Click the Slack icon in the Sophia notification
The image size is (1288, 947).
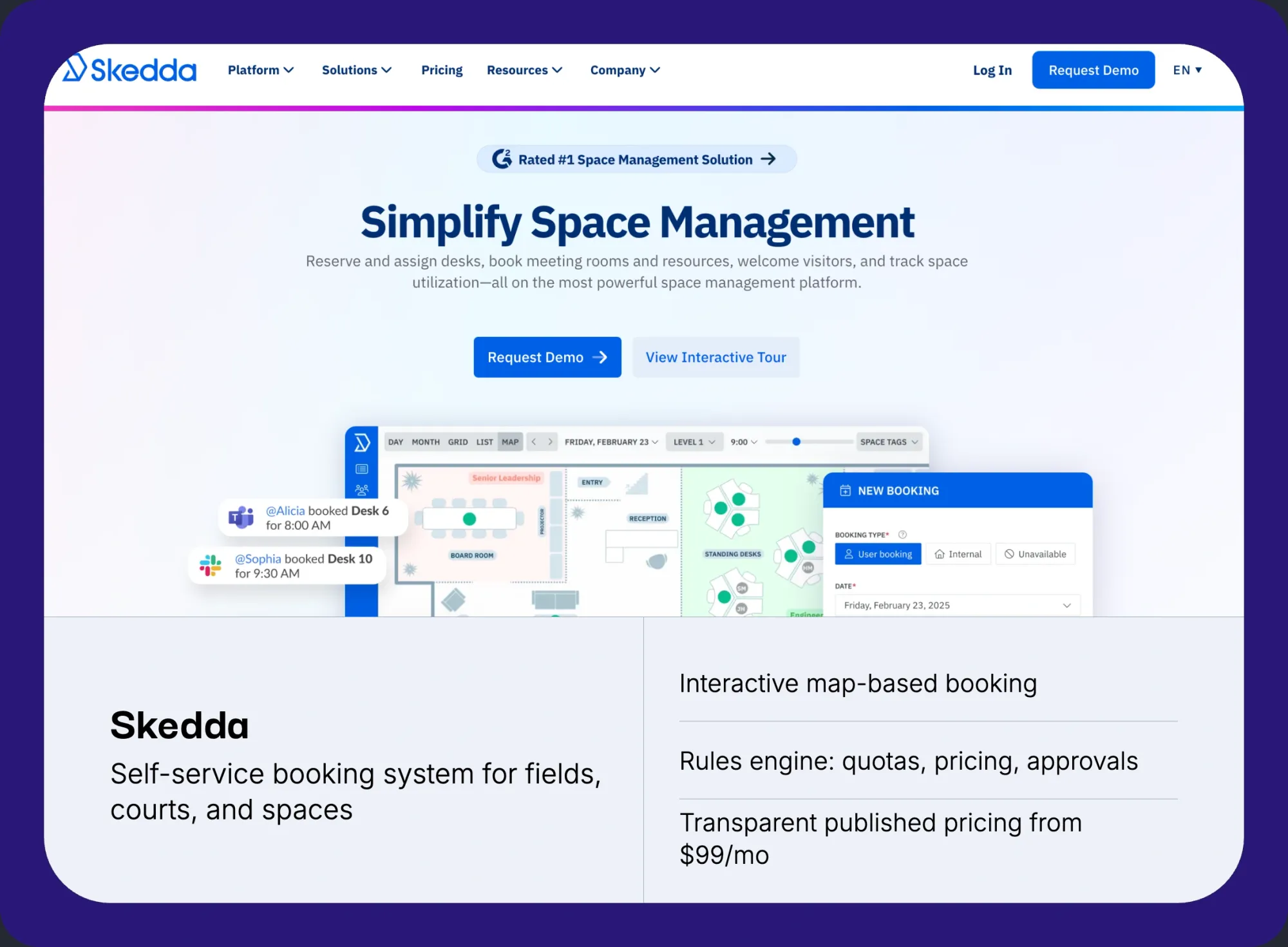[x=211, y=565]
